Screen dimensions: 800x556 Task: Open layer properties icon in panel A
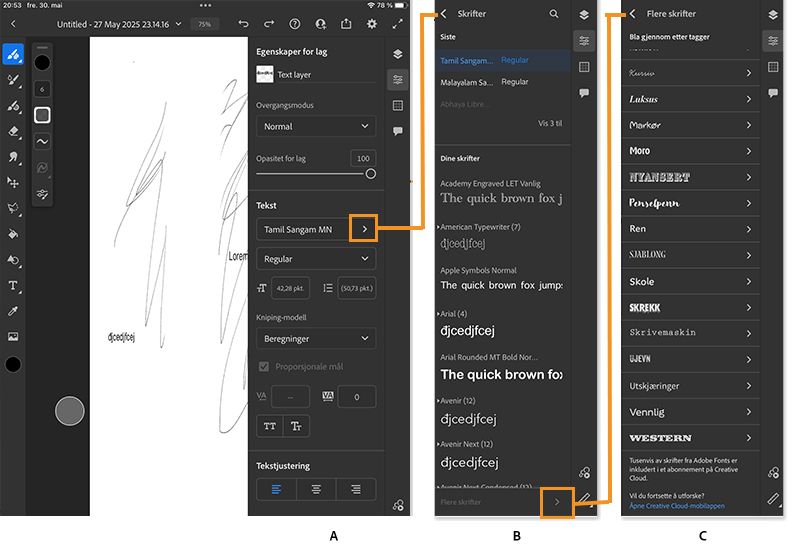pos(397,80)
